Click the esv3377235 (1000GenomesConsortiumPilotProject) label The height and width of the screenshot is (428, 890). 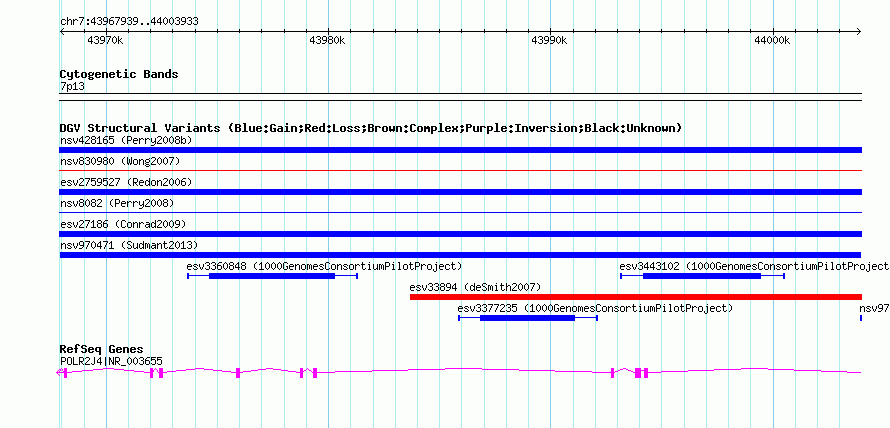(595, 308)
